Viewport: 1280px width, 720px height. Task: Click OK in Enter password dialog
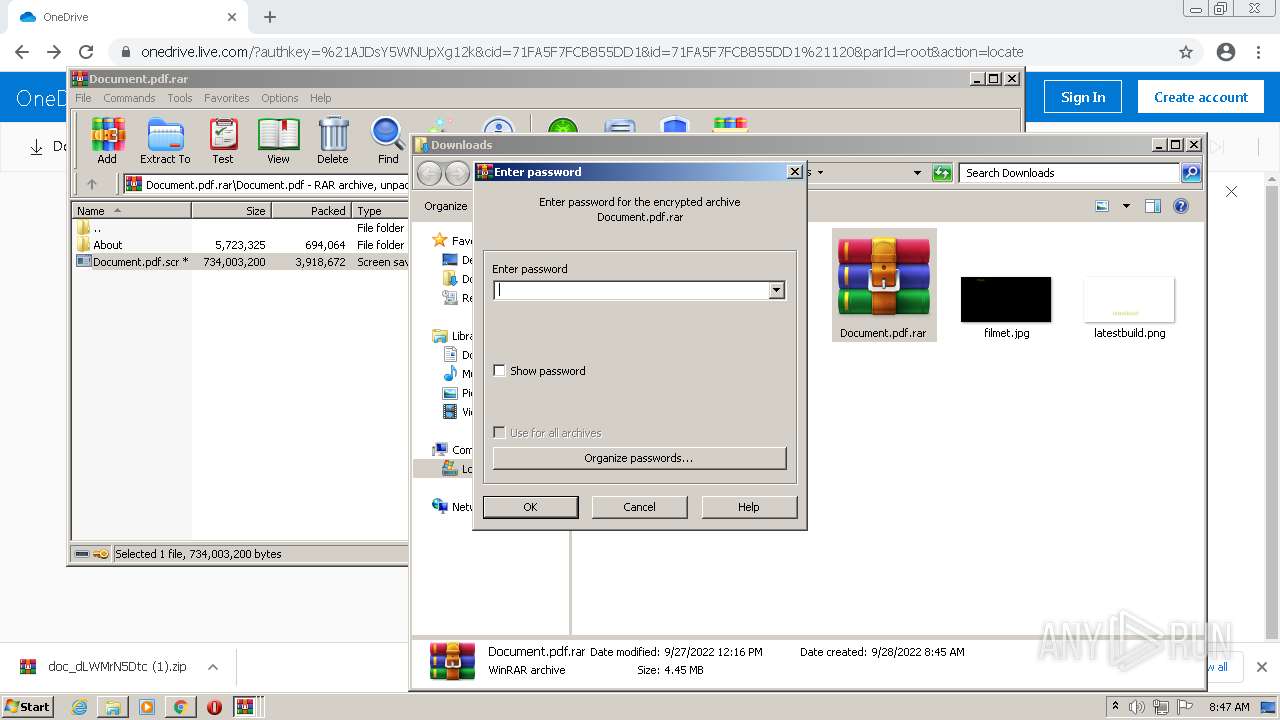click(530, 507)
